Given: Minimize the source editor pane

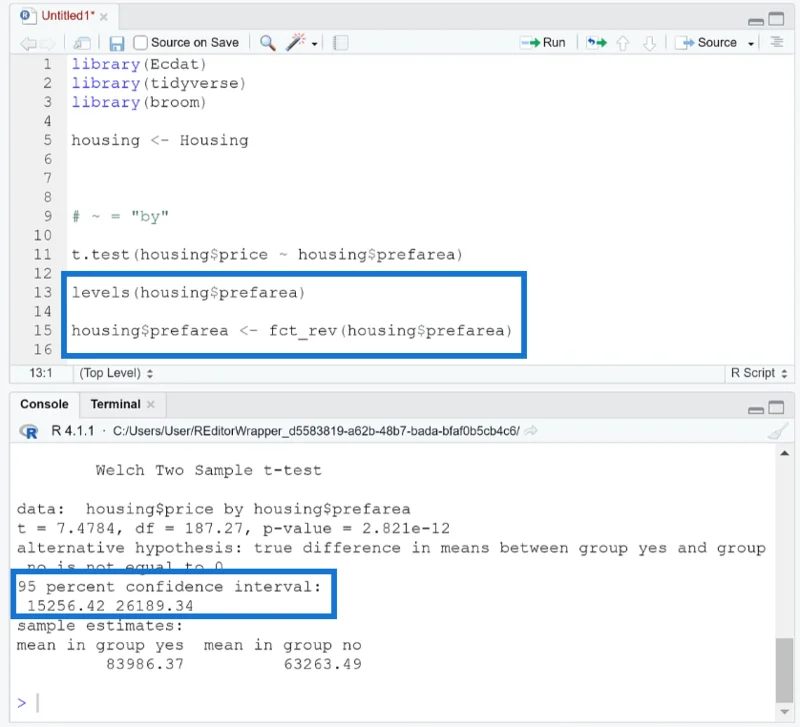Looking at the screenshot, I should click(756, 21).
